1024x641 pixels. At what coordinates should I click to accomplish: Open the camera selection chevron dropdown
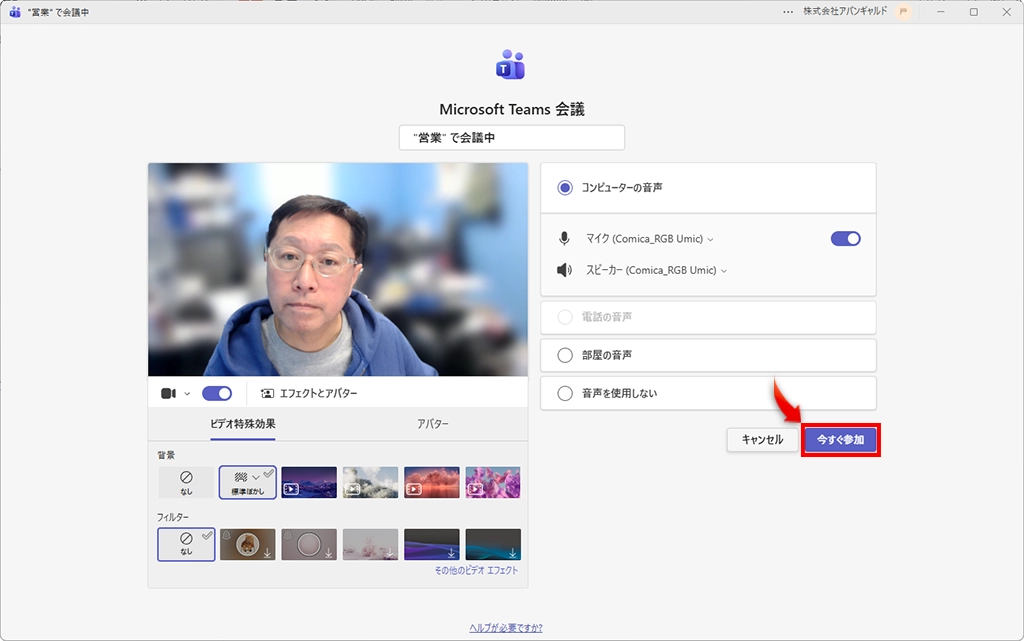185,393
